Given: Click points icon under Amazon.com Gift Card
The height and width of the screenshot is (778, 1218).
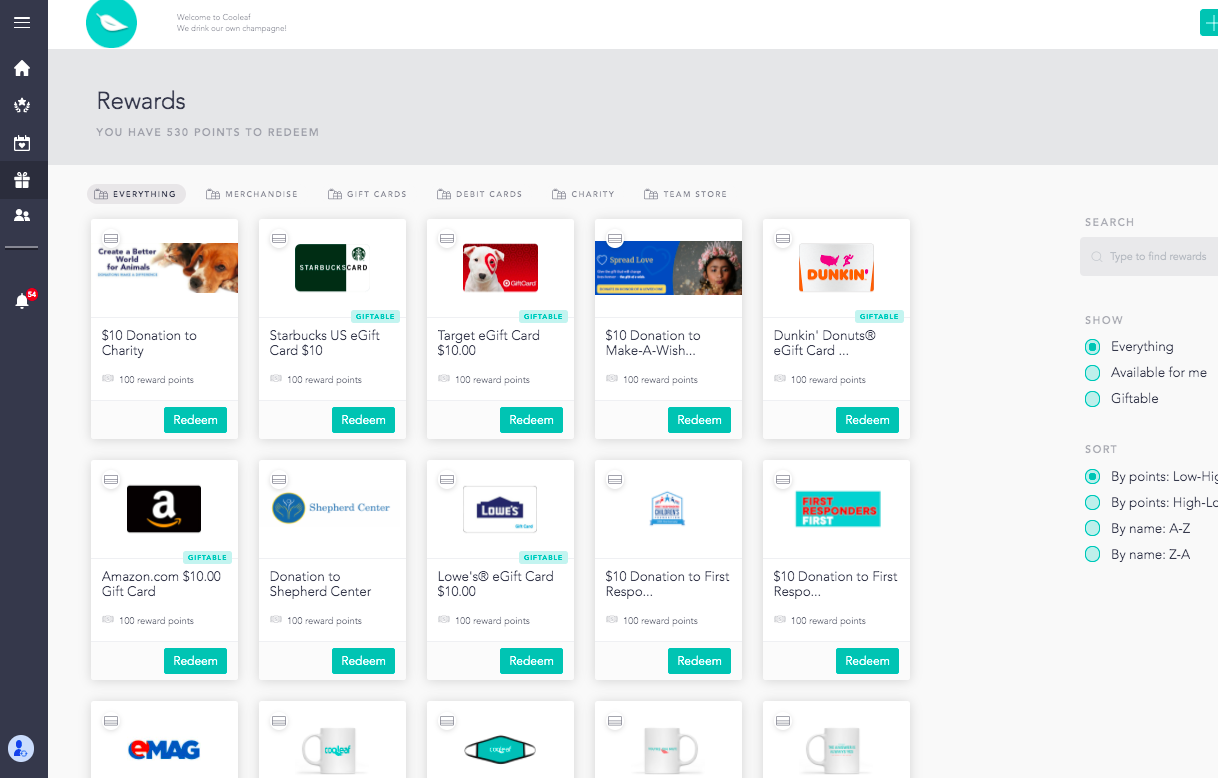Looking at the screenshot, I should pyautogui.click(x=108, y=620).
